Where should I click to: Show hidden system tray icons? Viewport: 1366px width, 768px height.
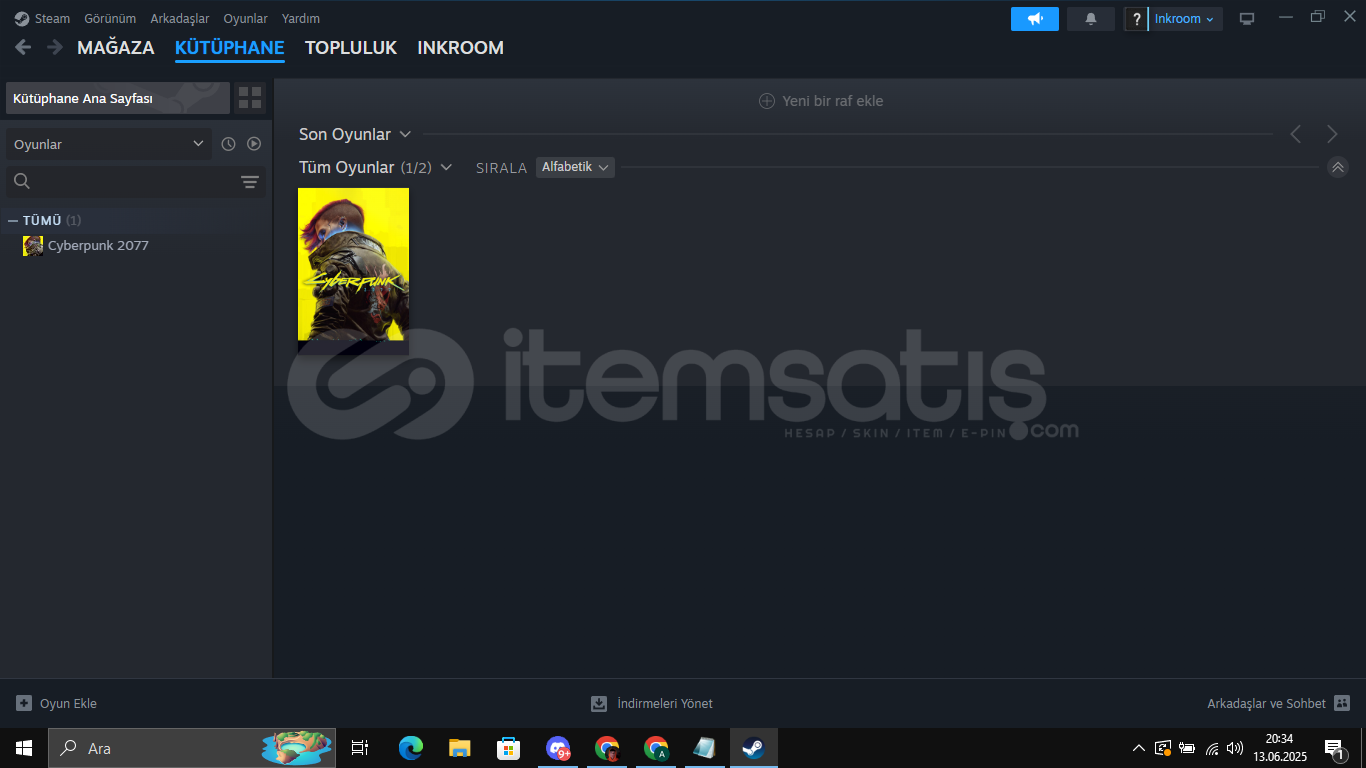1139,748
